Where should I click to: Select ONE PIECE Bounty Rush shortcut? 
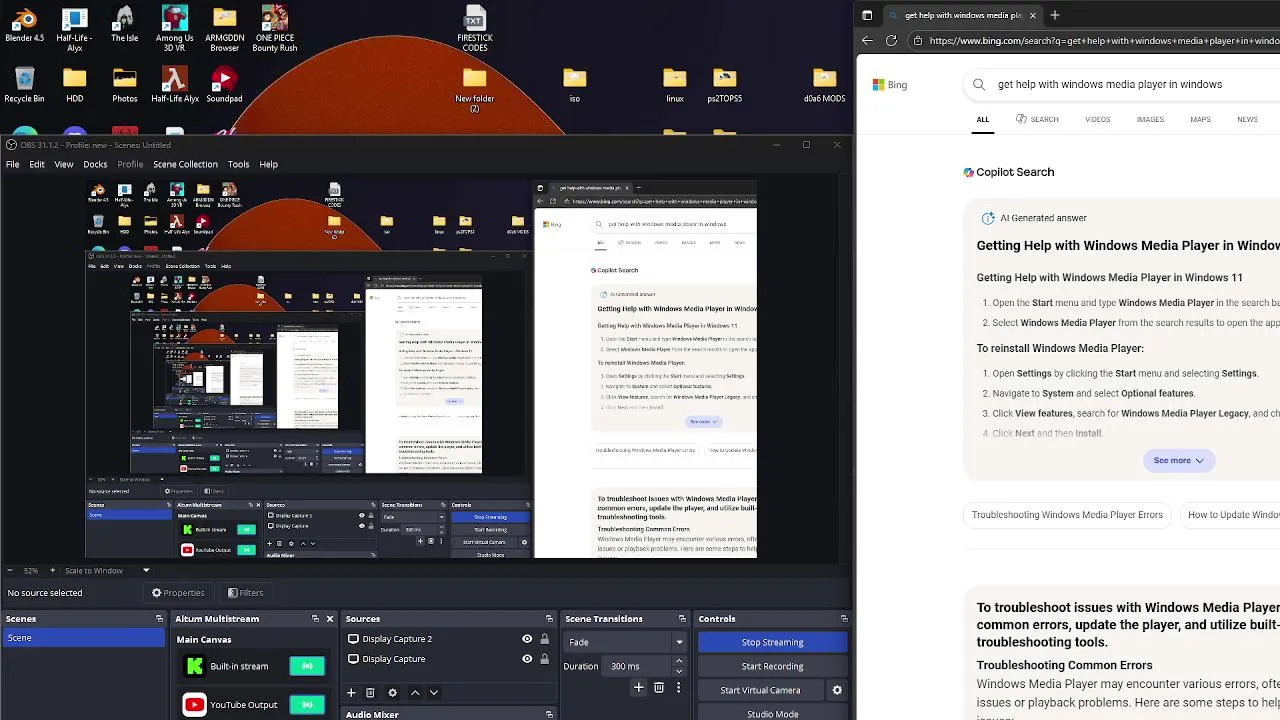274,30
